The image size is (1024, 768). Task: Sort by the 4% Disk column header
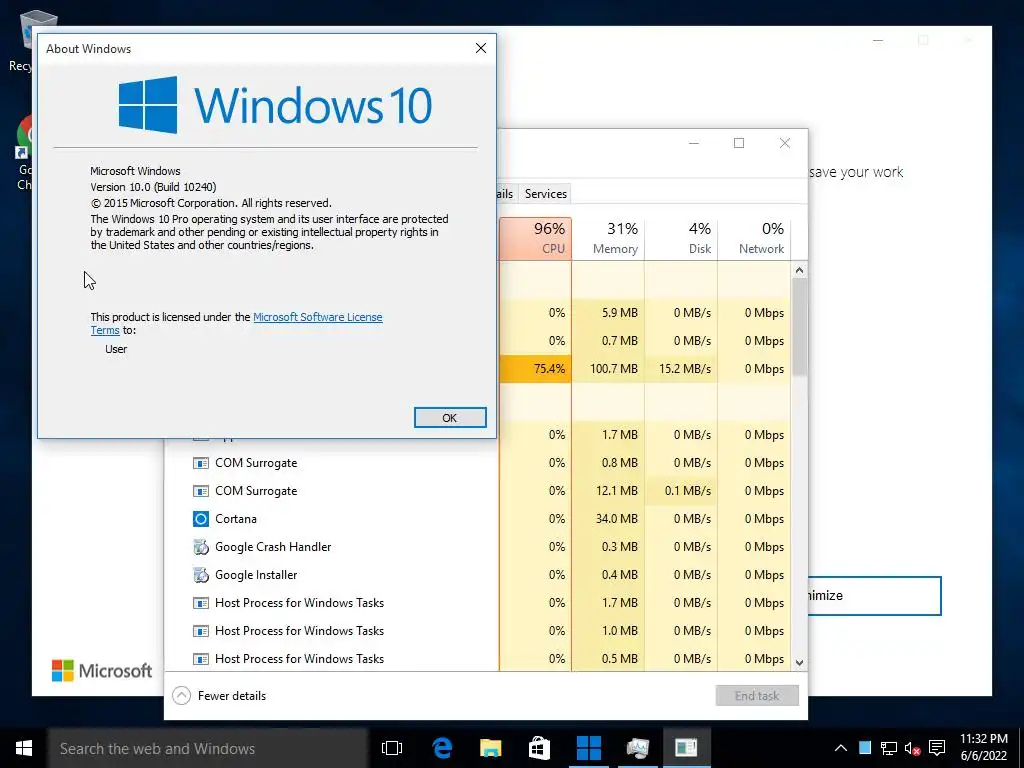(x=681, y=238)
